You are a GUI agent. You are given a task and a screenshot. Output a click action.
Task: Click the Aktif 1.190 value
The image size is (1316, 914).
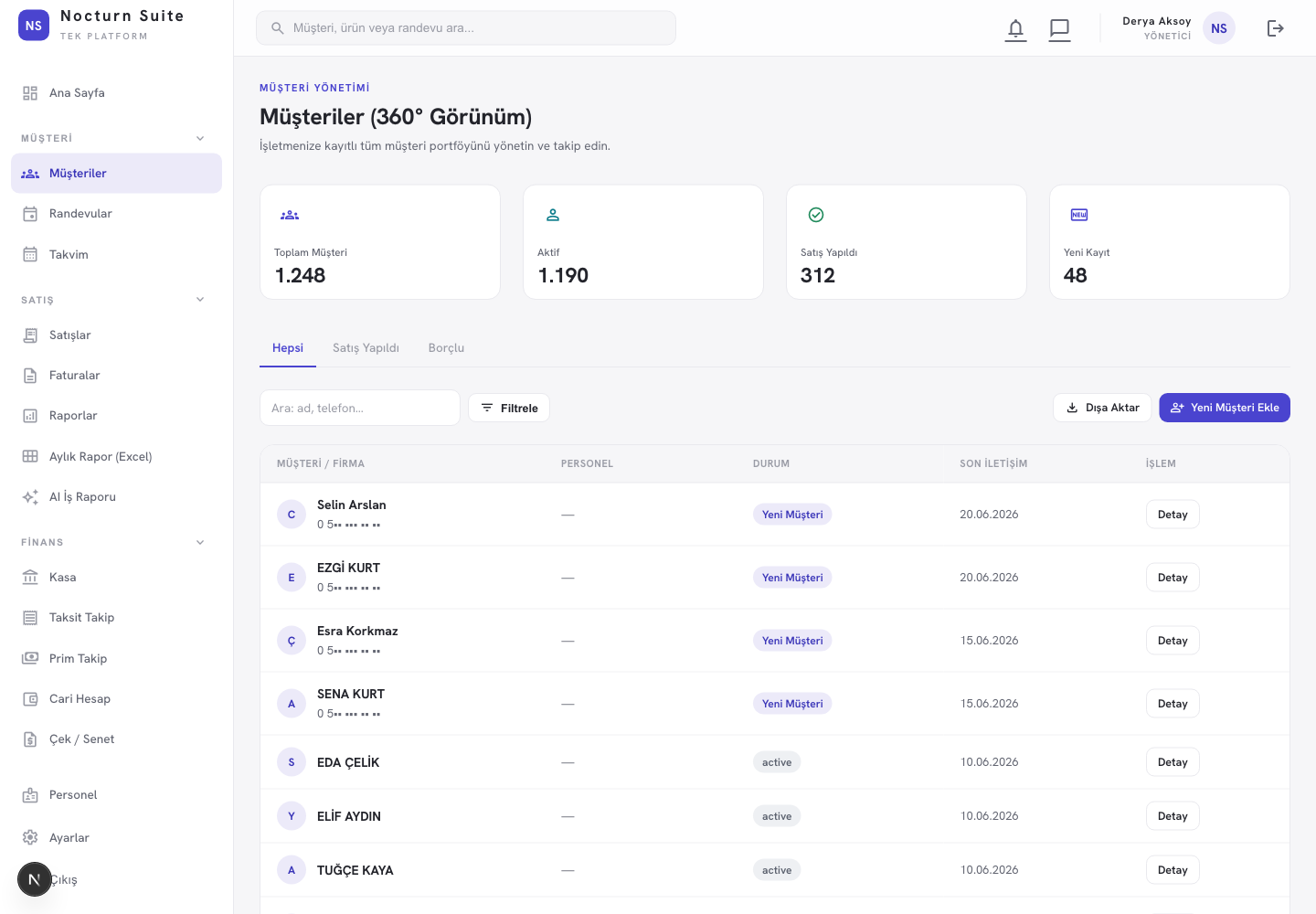(563, 276)
